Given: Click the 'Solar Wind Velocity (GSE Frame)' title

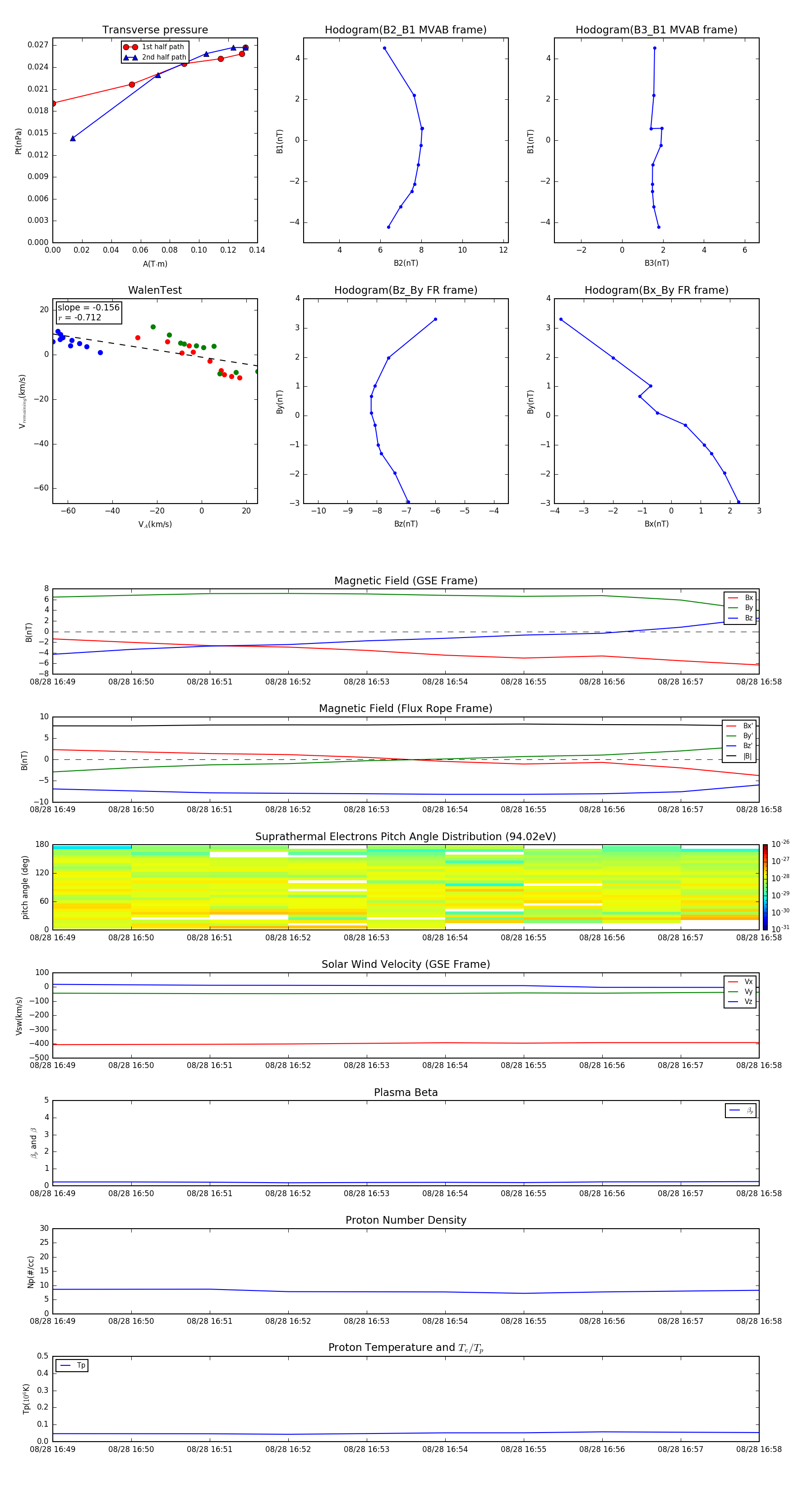Looking at the screenshot, I should point(406,965).
